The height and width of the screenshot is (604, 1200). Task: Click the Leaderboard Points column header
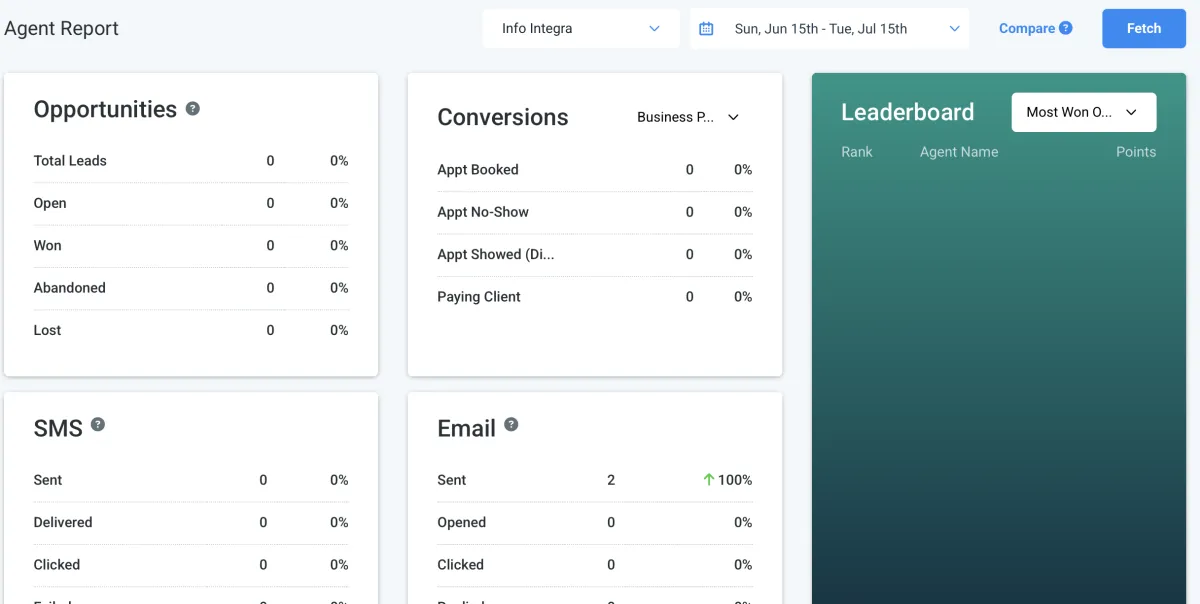pyautogui.click(x=1136, y=152)
